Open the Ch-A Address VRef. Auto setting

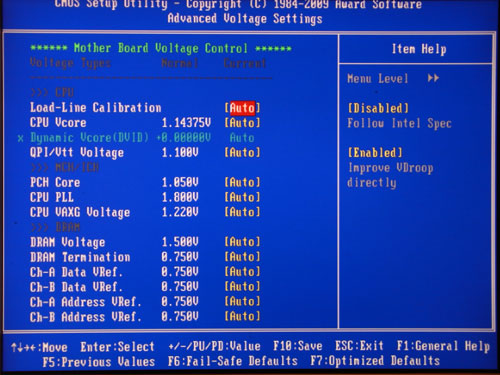[242, 302]
